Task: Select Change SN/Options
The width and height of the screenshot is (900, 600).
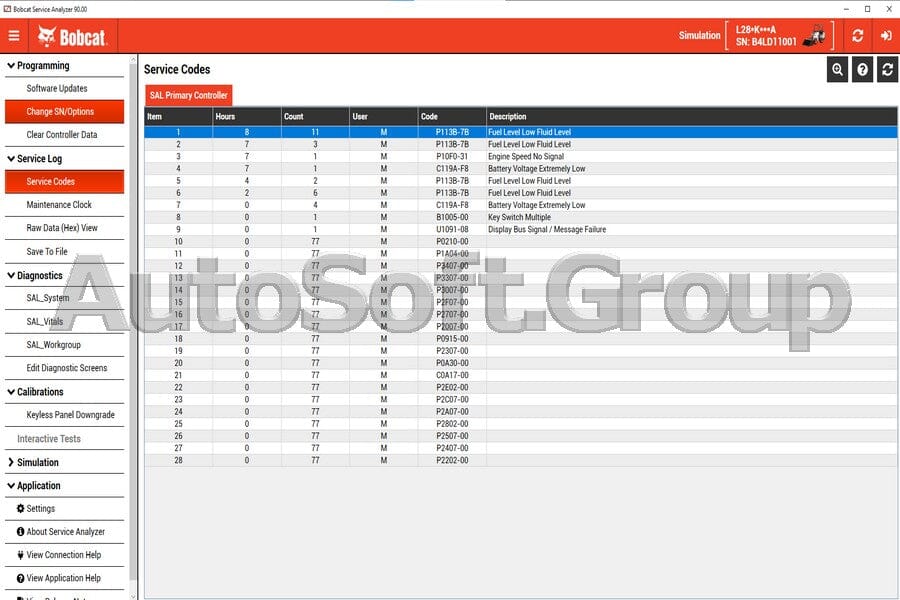Action: pyautogui.click(x=64, y=111)
